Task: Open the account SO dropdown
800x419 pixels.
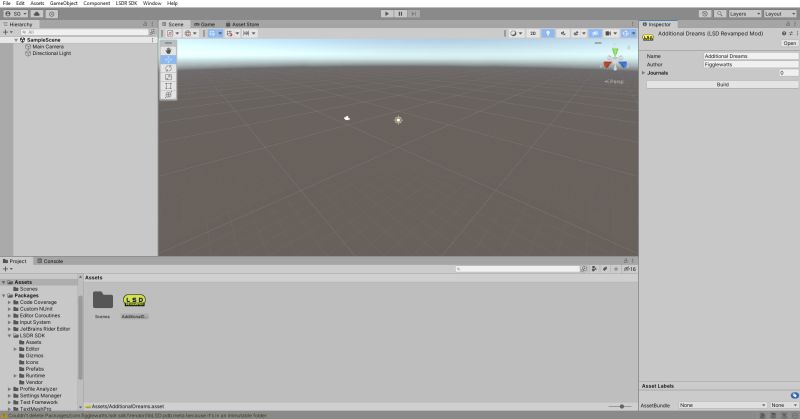Action: [x=16, y=14]
